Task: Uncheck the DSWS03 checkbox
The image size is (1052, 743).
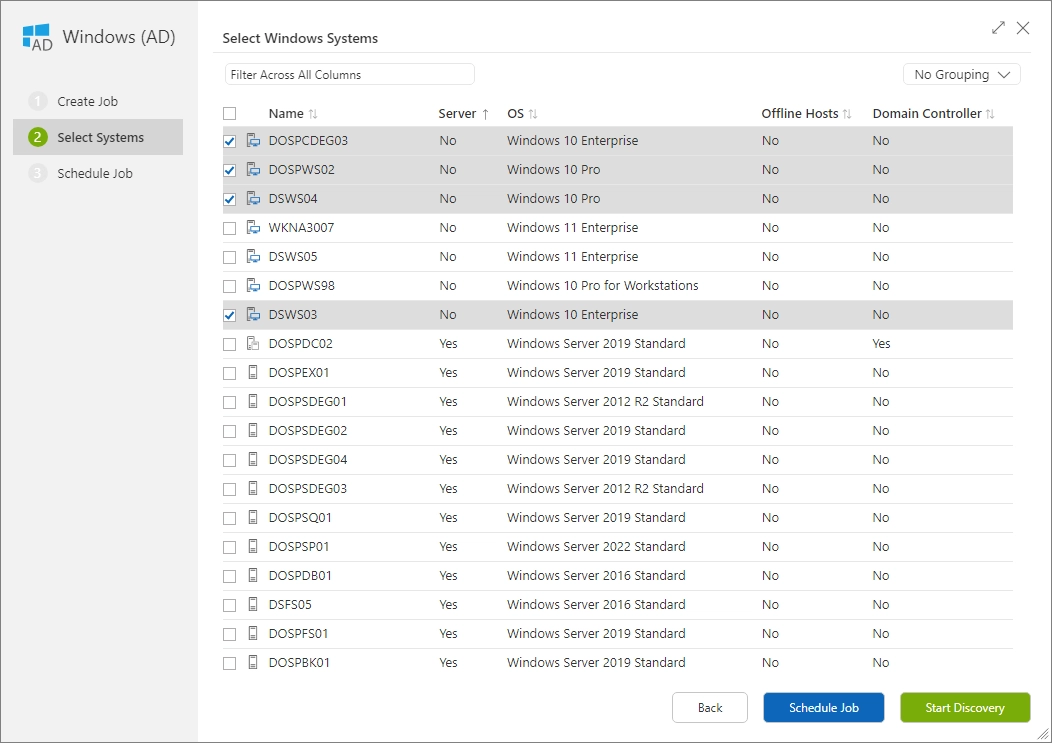Action: pyautogui.click(x=229, y=315)
